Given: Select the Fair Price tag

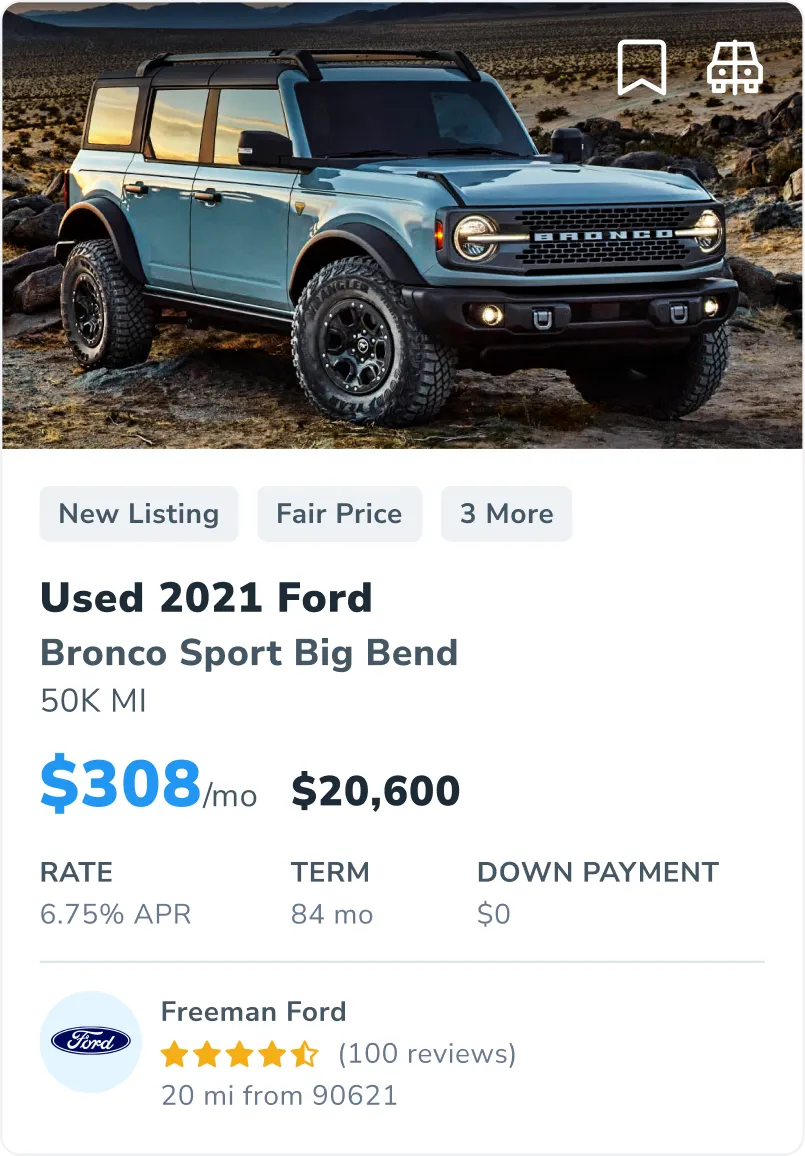Looking at the screenshot, I should tap(339, 514).
